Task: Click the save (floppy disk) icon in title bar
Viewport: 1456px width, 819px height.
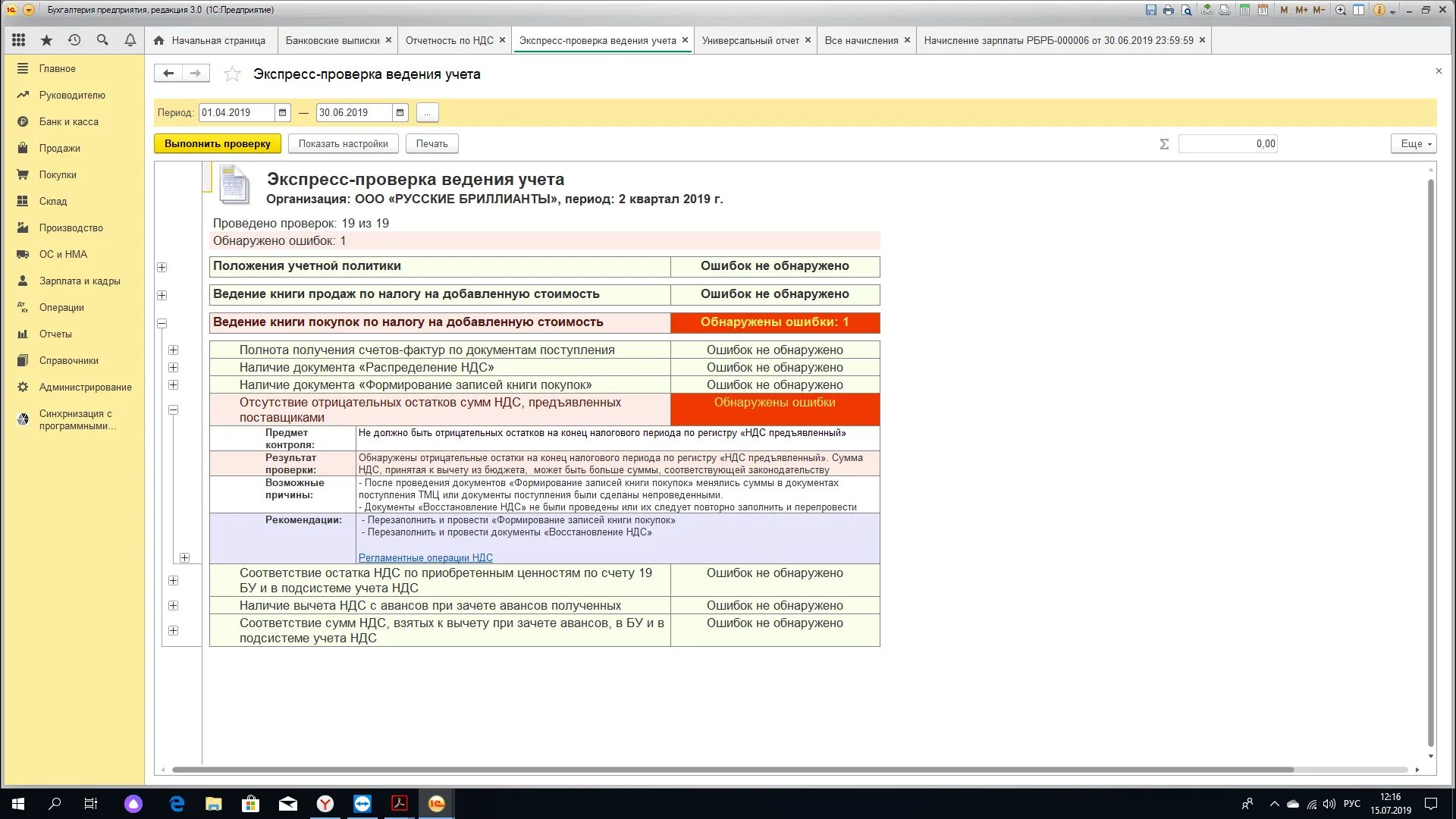Action: coord(1150,10)
